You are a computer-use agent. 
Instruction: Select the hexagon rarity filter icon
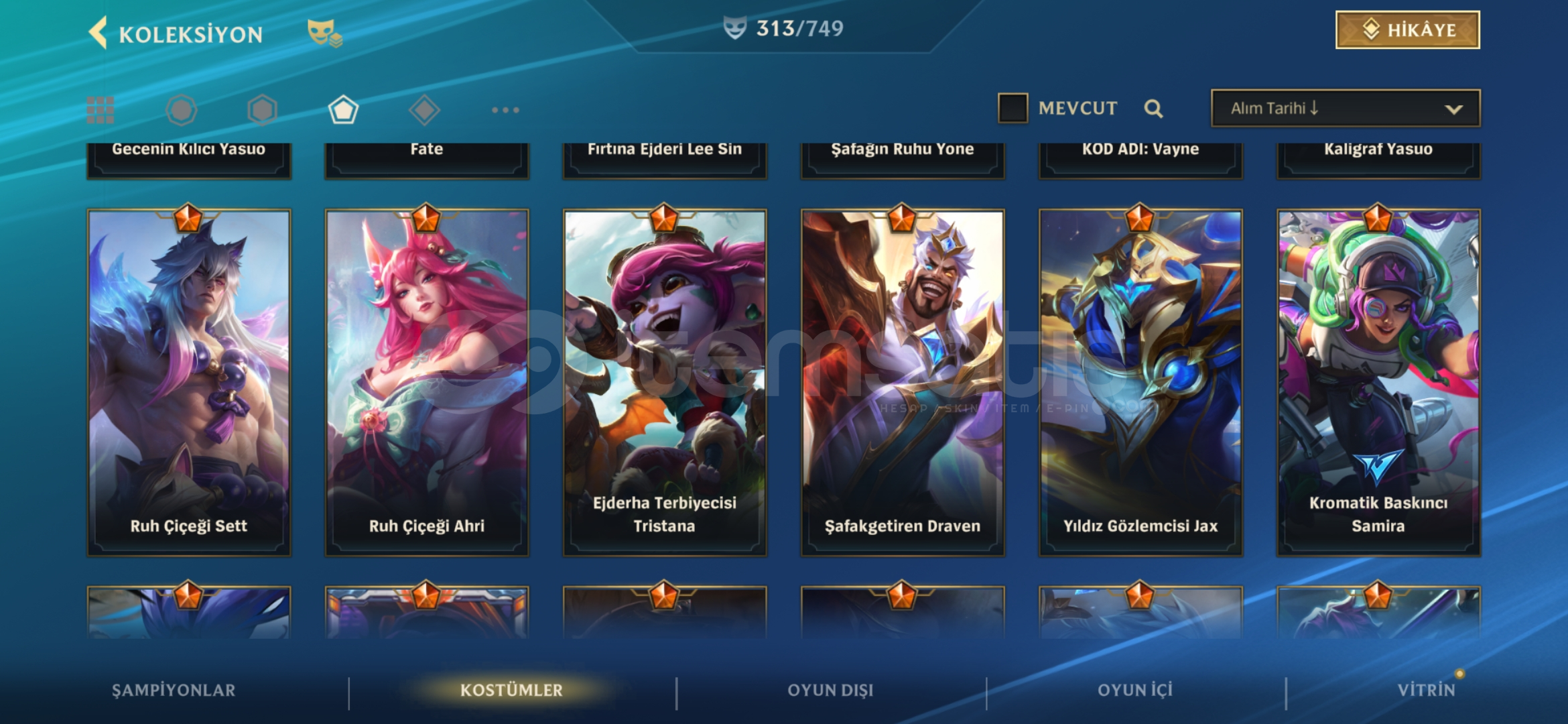[262, 110]
